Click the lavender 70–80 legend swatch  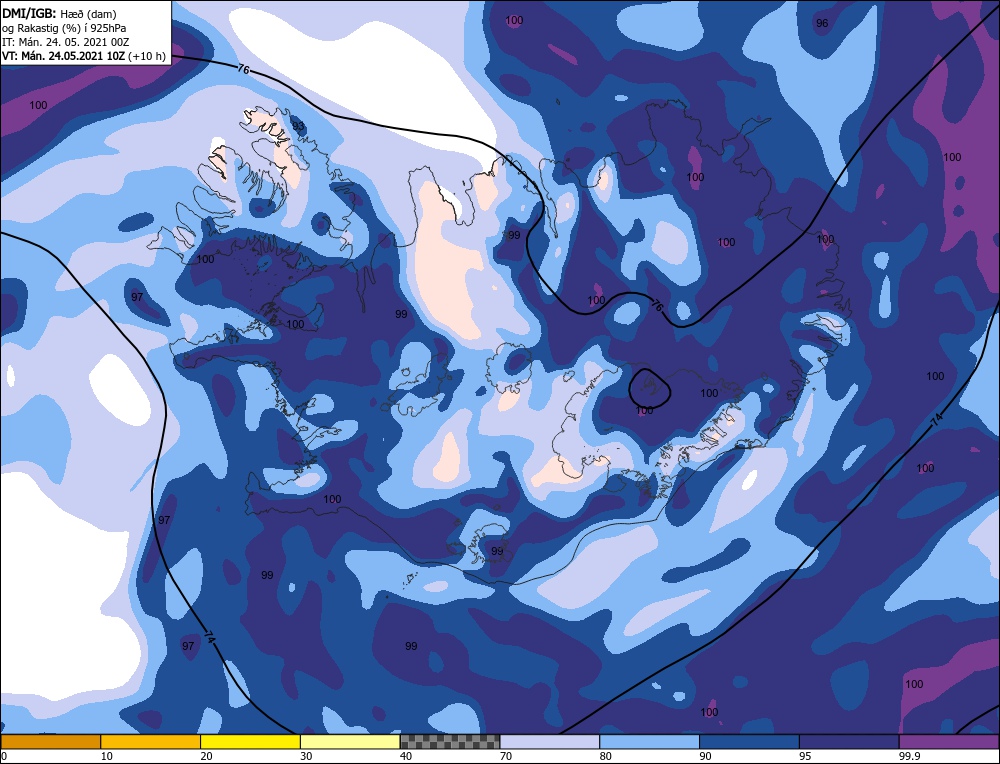point(550,742)
